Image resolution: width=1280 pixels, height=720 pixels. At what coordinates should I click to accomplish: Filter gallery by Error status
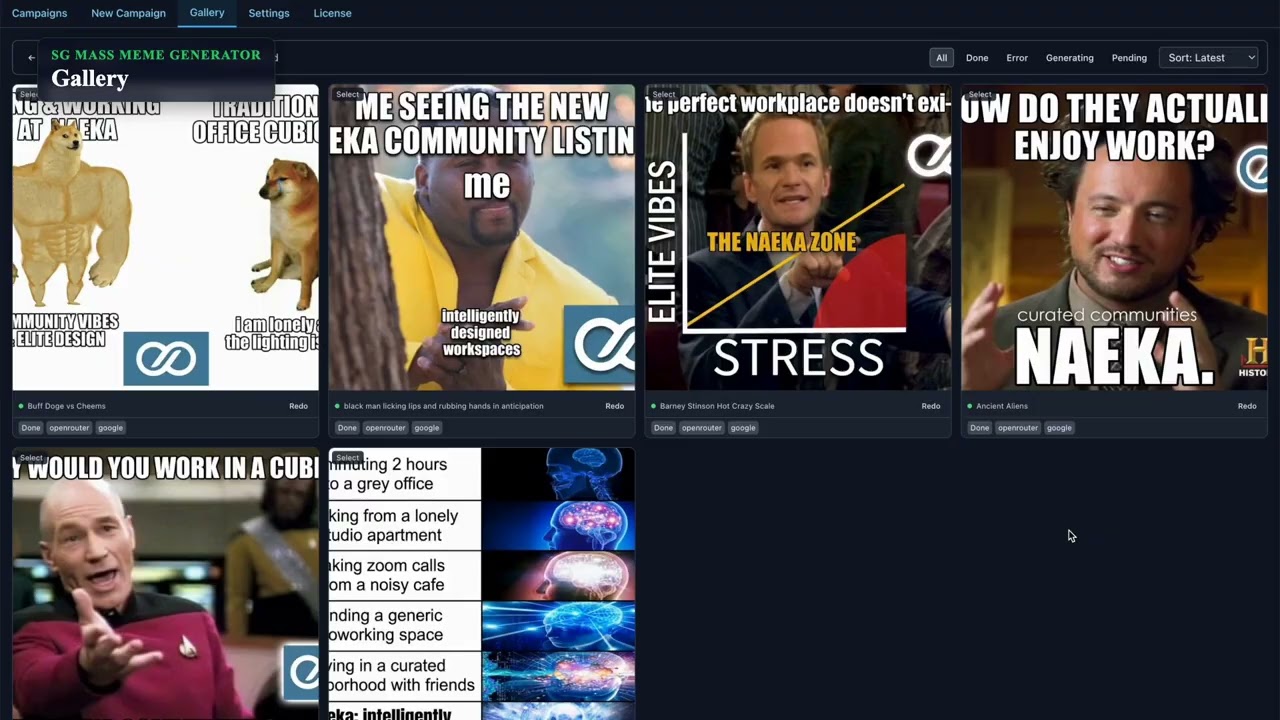[x=1017, y=58]
